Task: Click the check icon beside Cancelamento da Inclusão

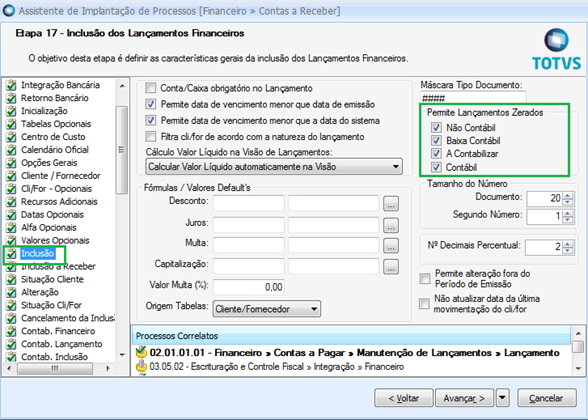Action: 11,318
